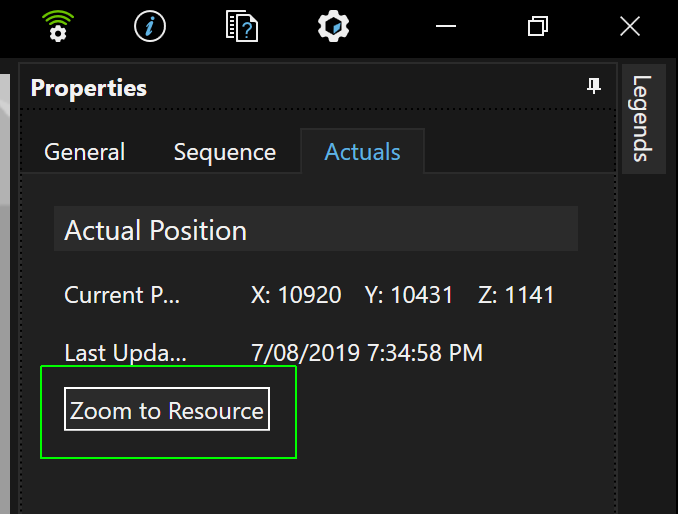The height and width of the screenshot is (514, 678).
Task: Expand the Legends side panel
Action: click(x=643, y=118)
